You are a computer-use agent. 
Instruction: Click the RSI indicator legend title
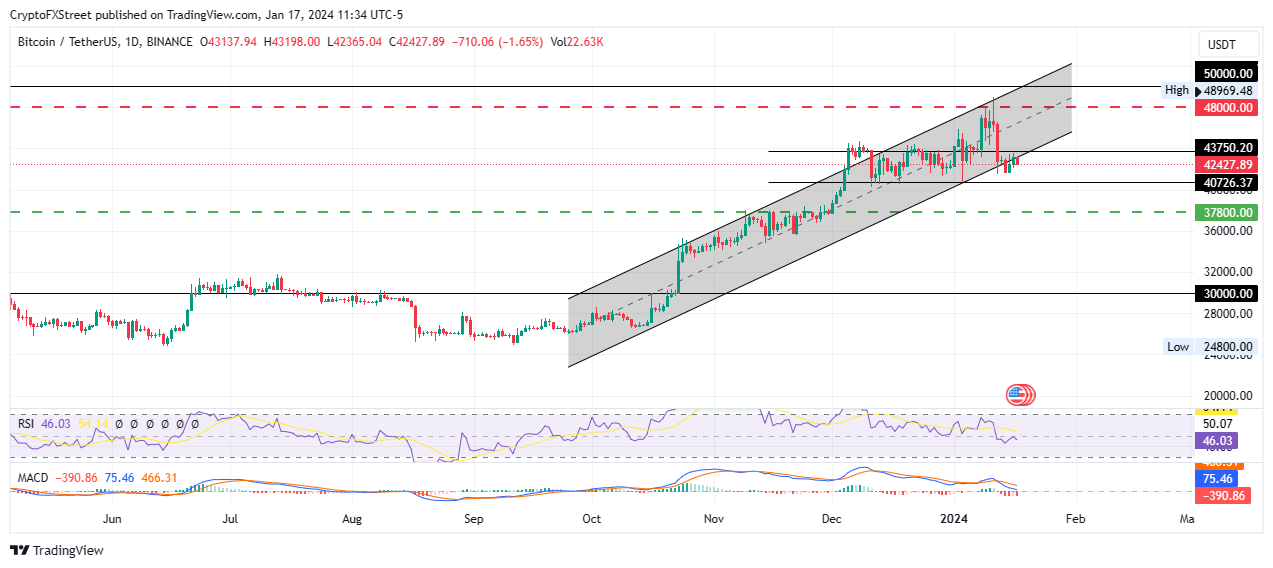pyautogui.click(x=26, y=424)
